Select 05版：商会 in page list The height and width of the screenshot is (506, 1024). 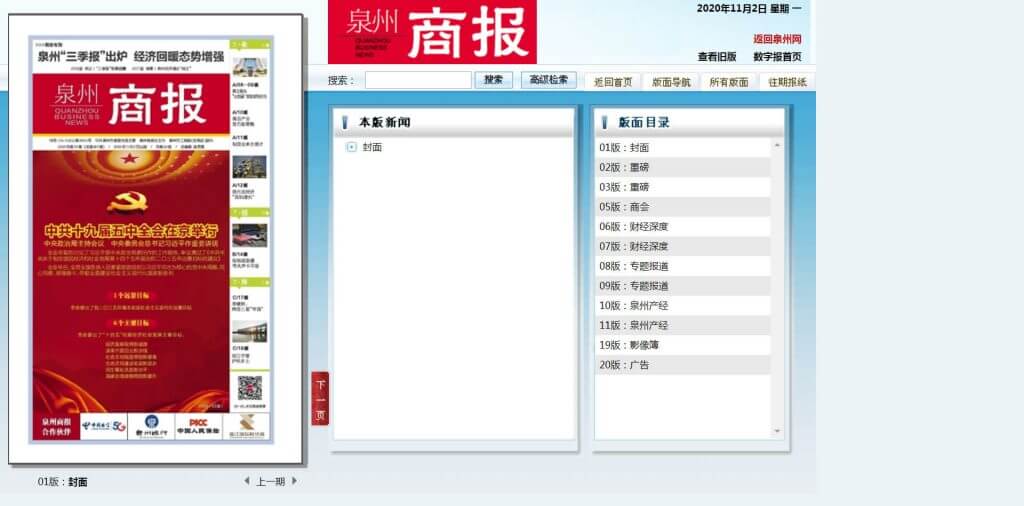coord(683,207)
